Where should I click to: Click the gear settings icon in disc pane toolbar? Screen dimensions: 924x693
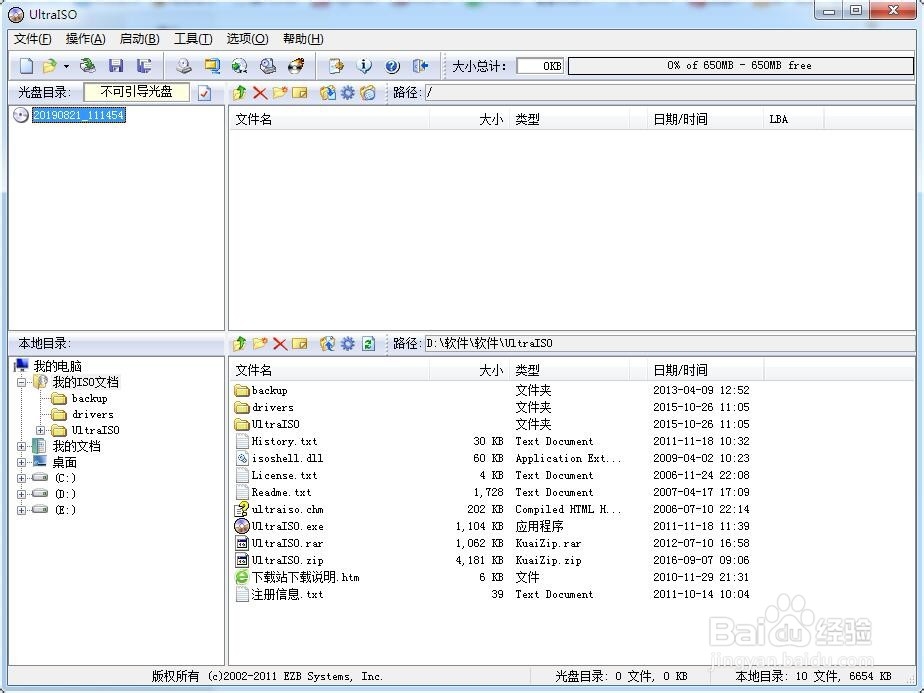point(348,93)
